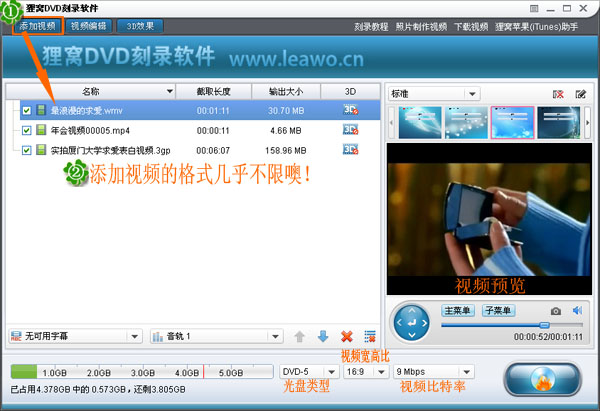Delete selected video with red X icon
The image size is (600, 411).
pos(347,336)
